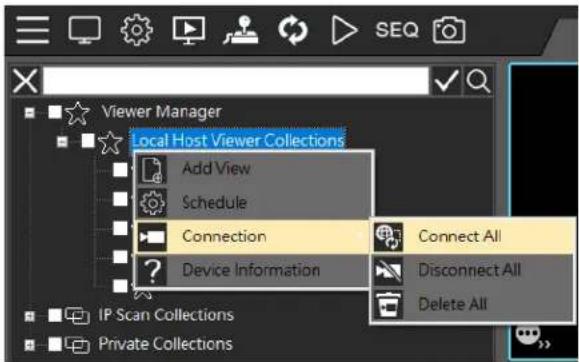Image resolution: width=579 pixels, height=362 pixels.
Task: Click the Delete All trash icon
Action: point(388,305)
